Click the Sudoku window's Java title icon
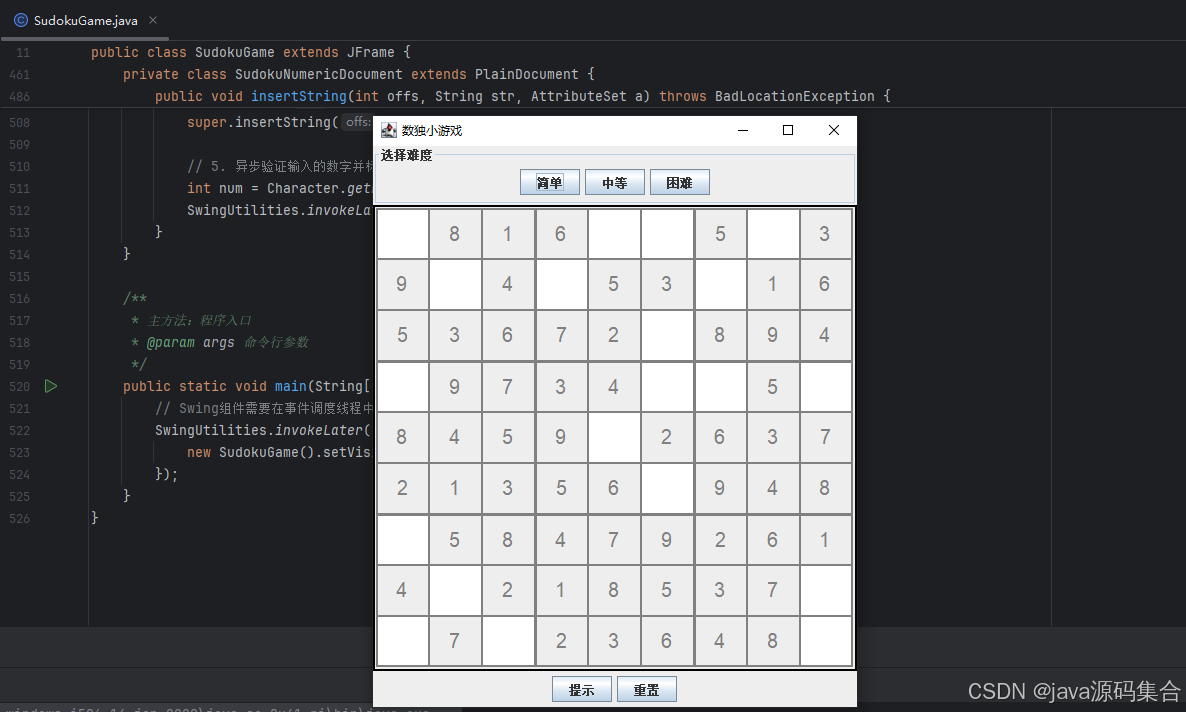This screenshot has width=1186, height=712. pos(389,130)
